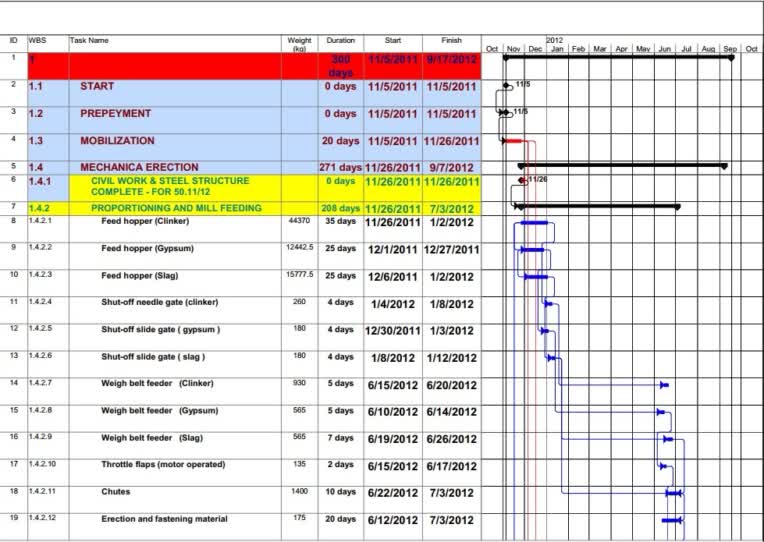Select the Feed hopper (Gypsum) Gantt bar

pos(533,250)
